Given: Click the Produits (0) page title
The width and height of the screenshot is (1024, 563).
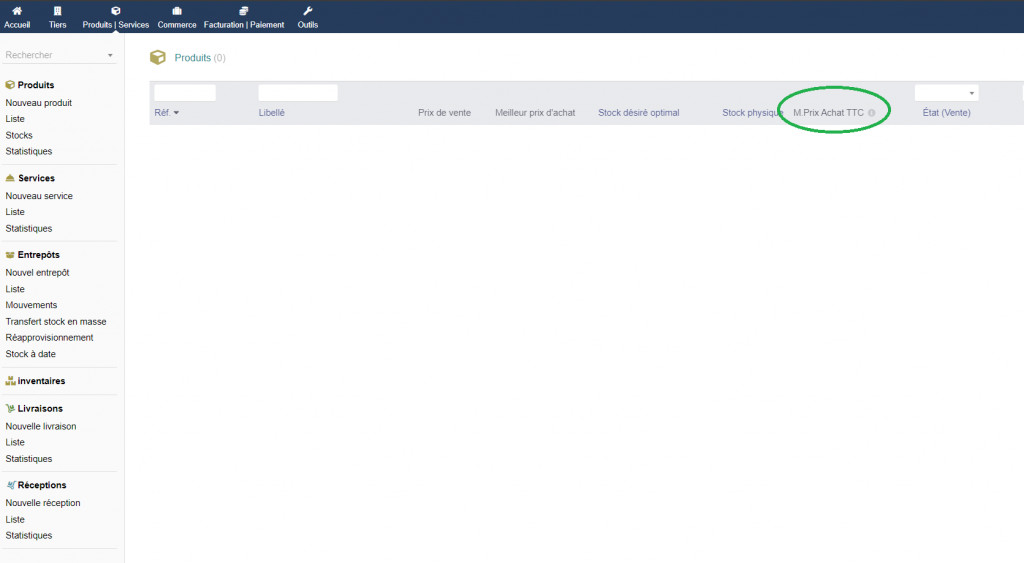Looking at the screenshot, I should tap(200, 57).
